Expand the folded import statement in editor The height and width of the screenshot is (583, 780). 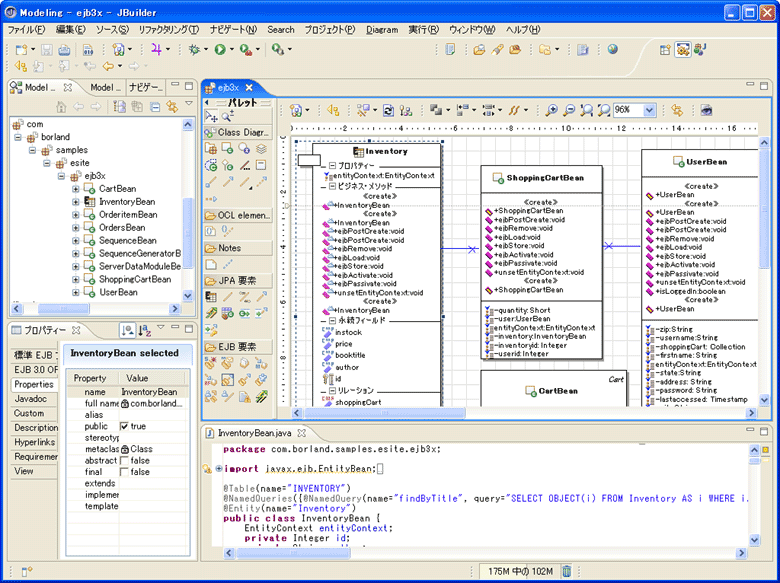pos(218,469)
